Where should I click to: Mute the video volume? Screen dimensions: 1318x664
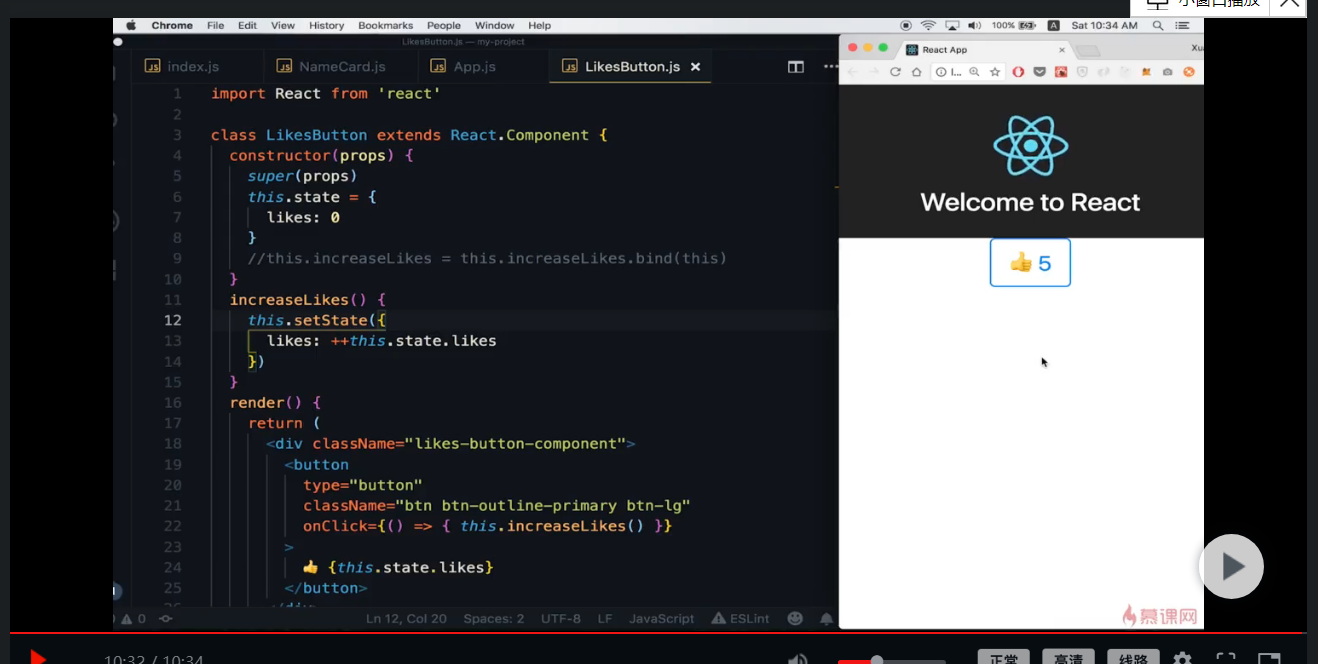click(x=797, y=658)
